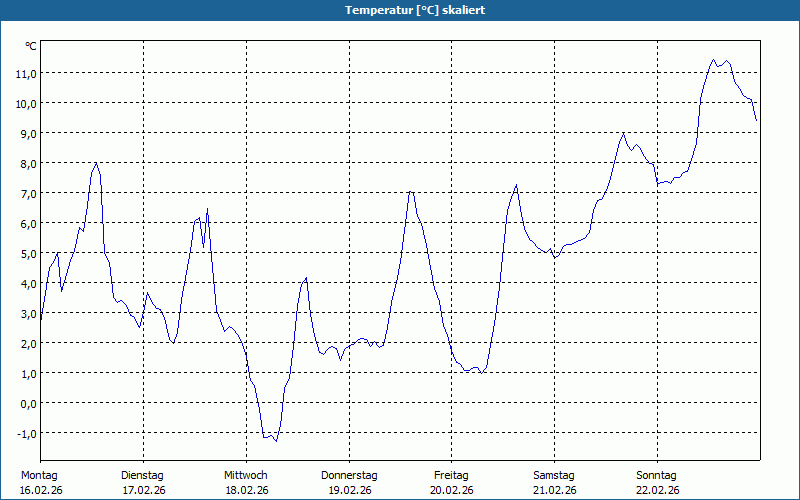The image size is (800, 500).
Task: Select the Mittwoch day label
Action: (x=245, y=476)
